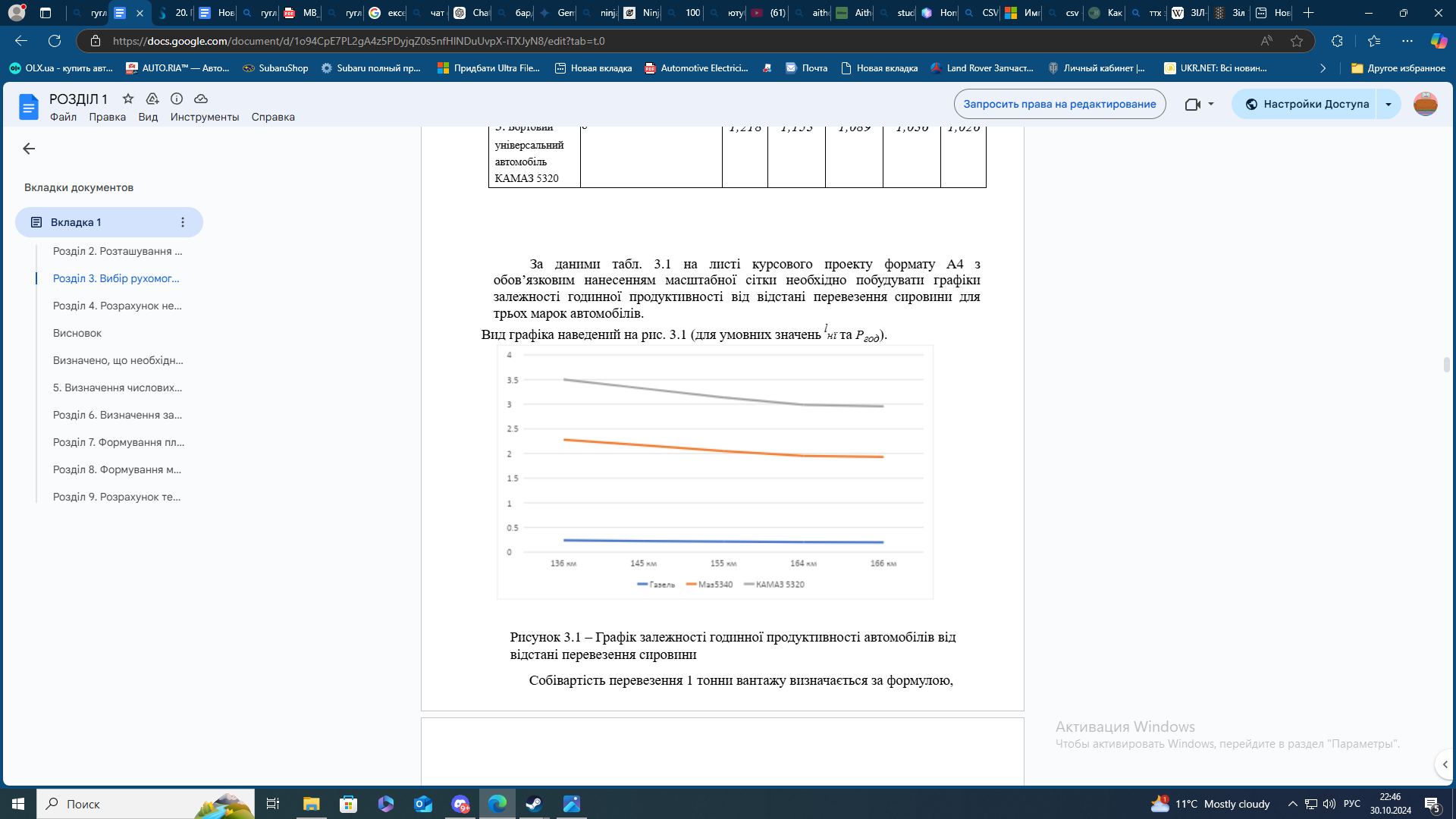This screenshot has width=1456, height=819.
Task: View site information lock icon
Action: click(x=95, y=41)
